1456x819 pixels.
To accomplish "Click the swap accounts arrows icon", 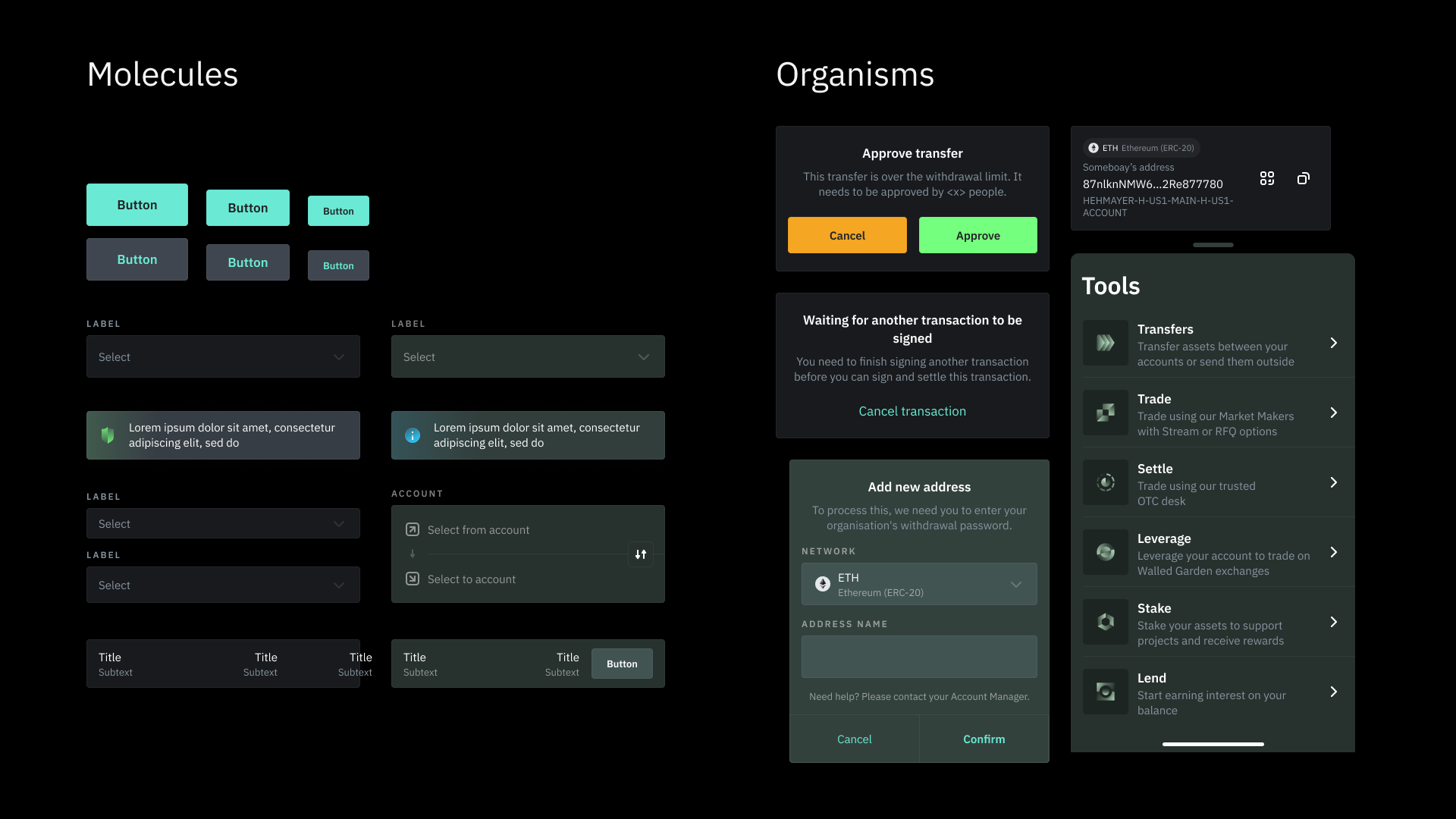I will click(641, 554).
